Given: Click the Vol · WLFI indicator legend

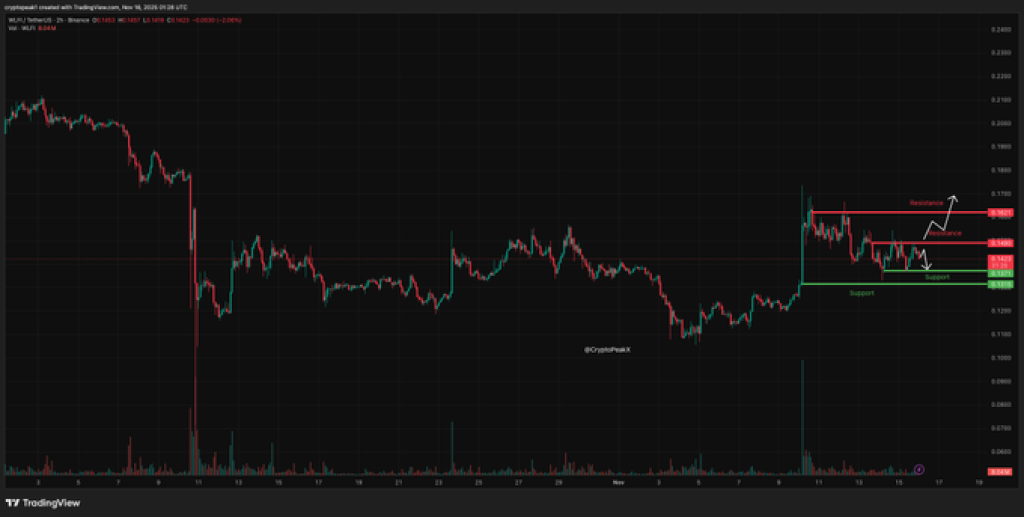Looking at the screenshot, I should click(x=32, y=27).
